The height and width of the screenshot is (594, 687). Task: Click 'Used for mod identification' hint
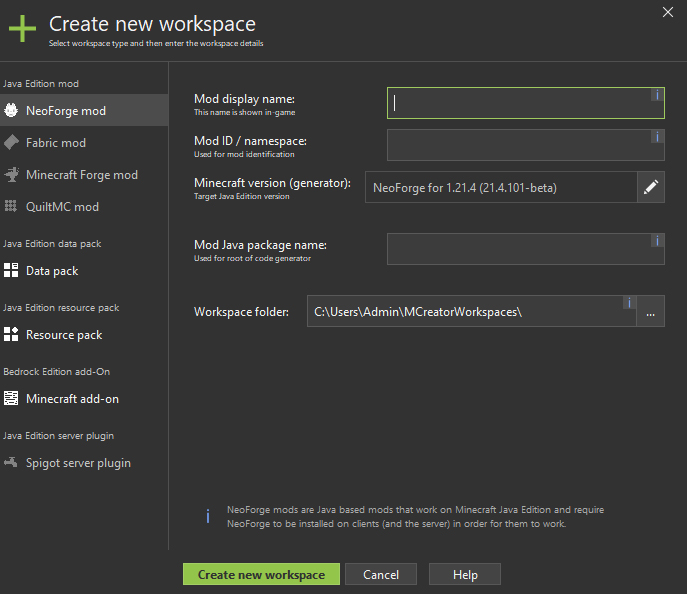tap(244, 154)
